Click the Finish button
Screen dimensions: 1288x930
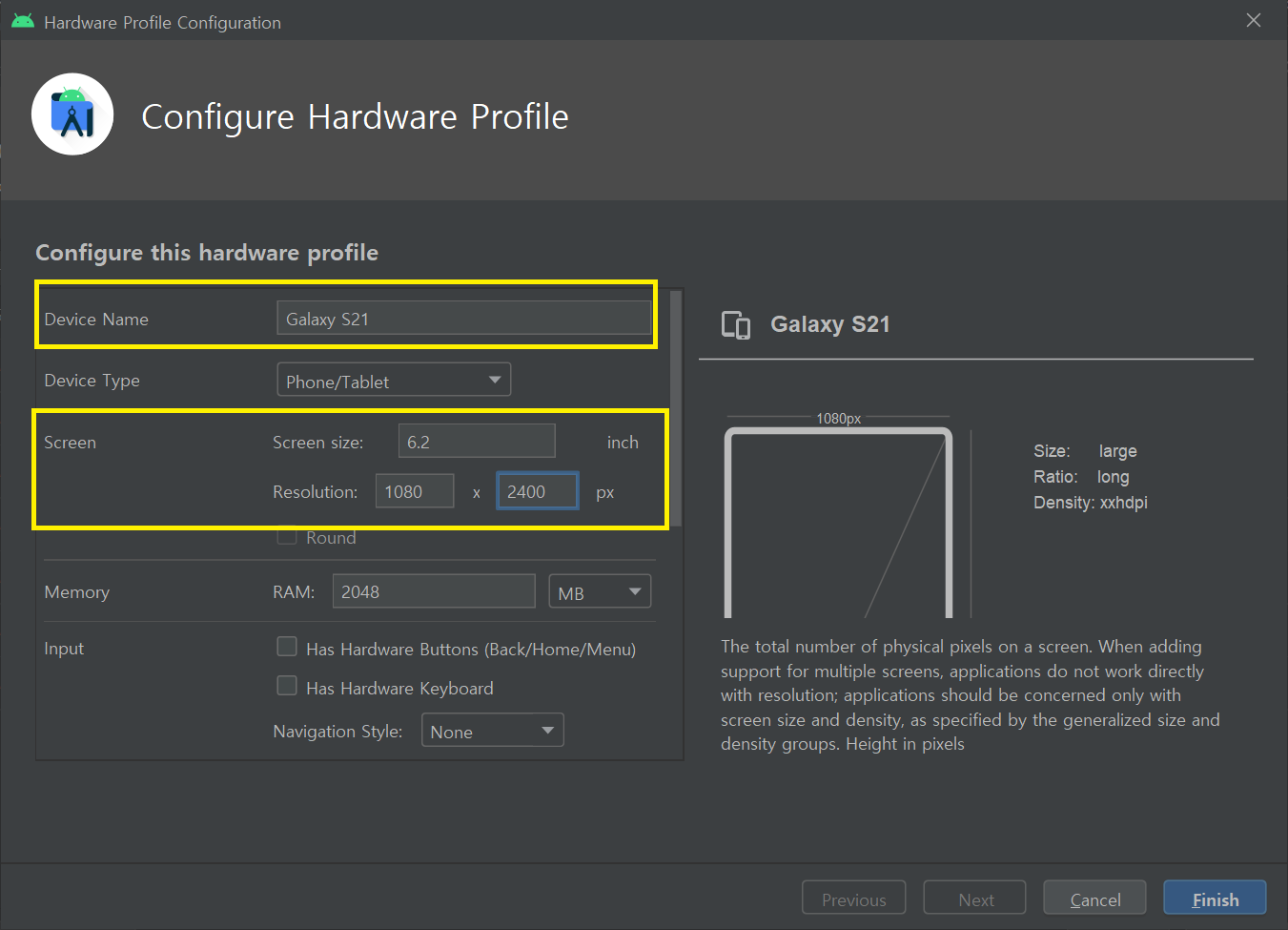click(1215, 899)
